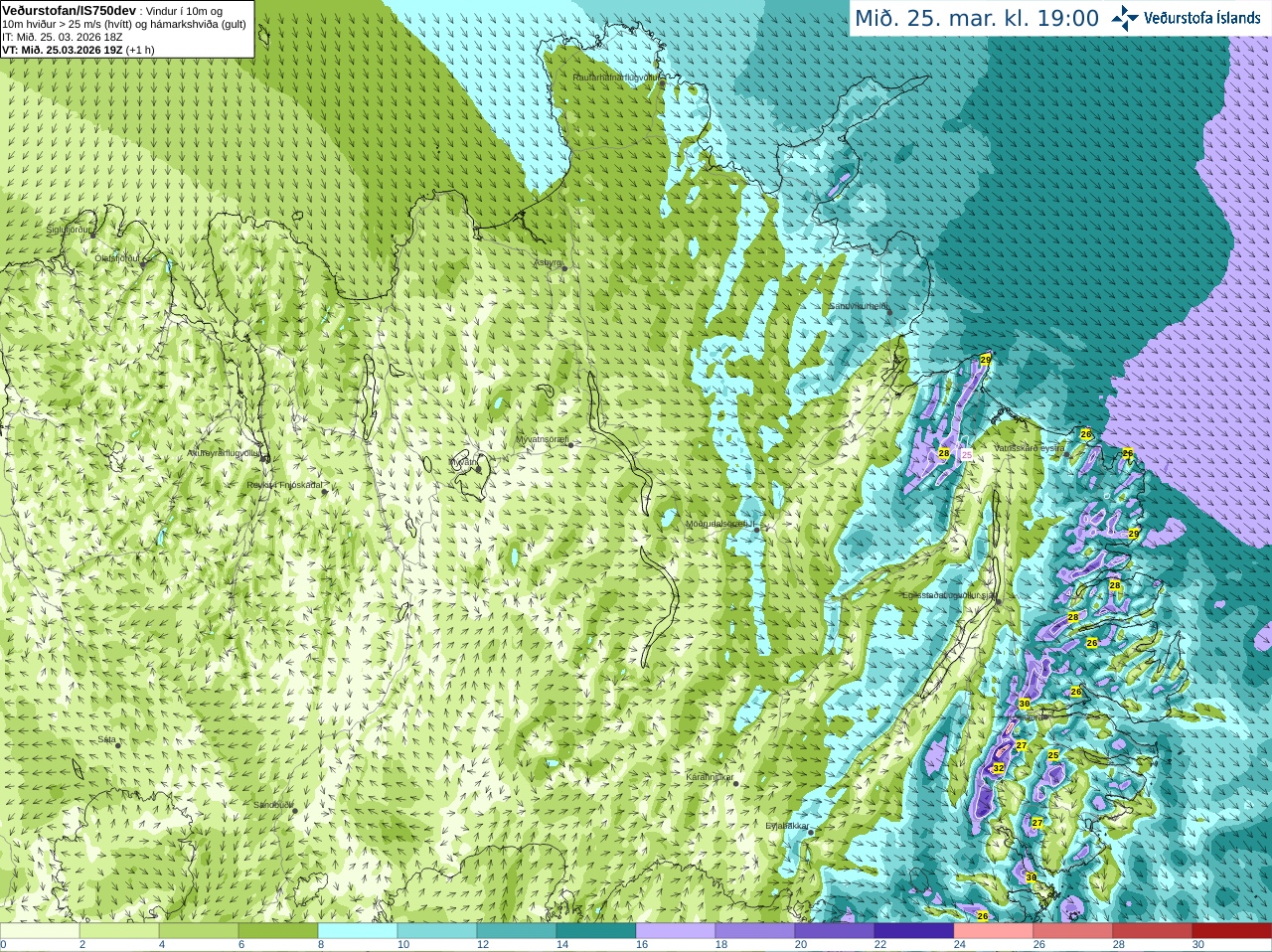The height and width of the screenshot is (952, 1272).
Task: Pick the dark red 30 legend swatch
Action: [1231, 931]
